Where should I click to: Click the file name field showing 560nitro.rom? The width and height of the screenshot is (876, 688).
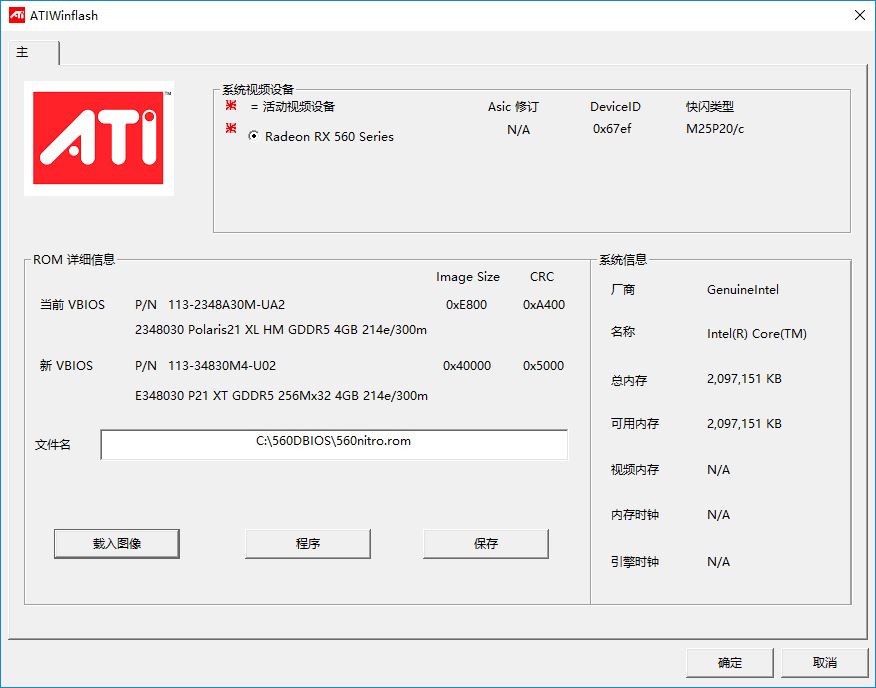[334, 444]
